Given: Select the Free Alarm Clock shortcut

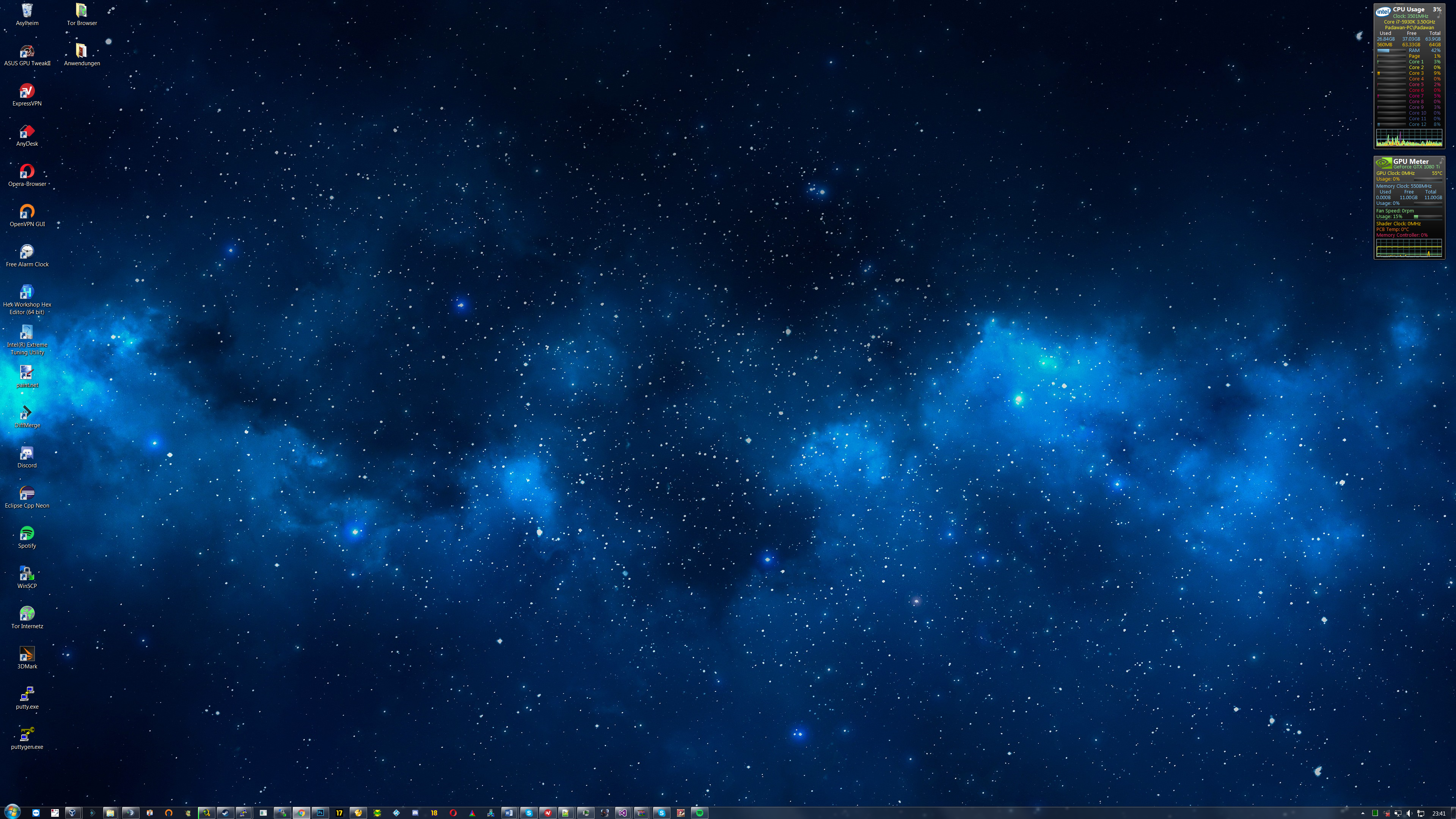Looking at the screenshot, I should click(x=27, y=255).
